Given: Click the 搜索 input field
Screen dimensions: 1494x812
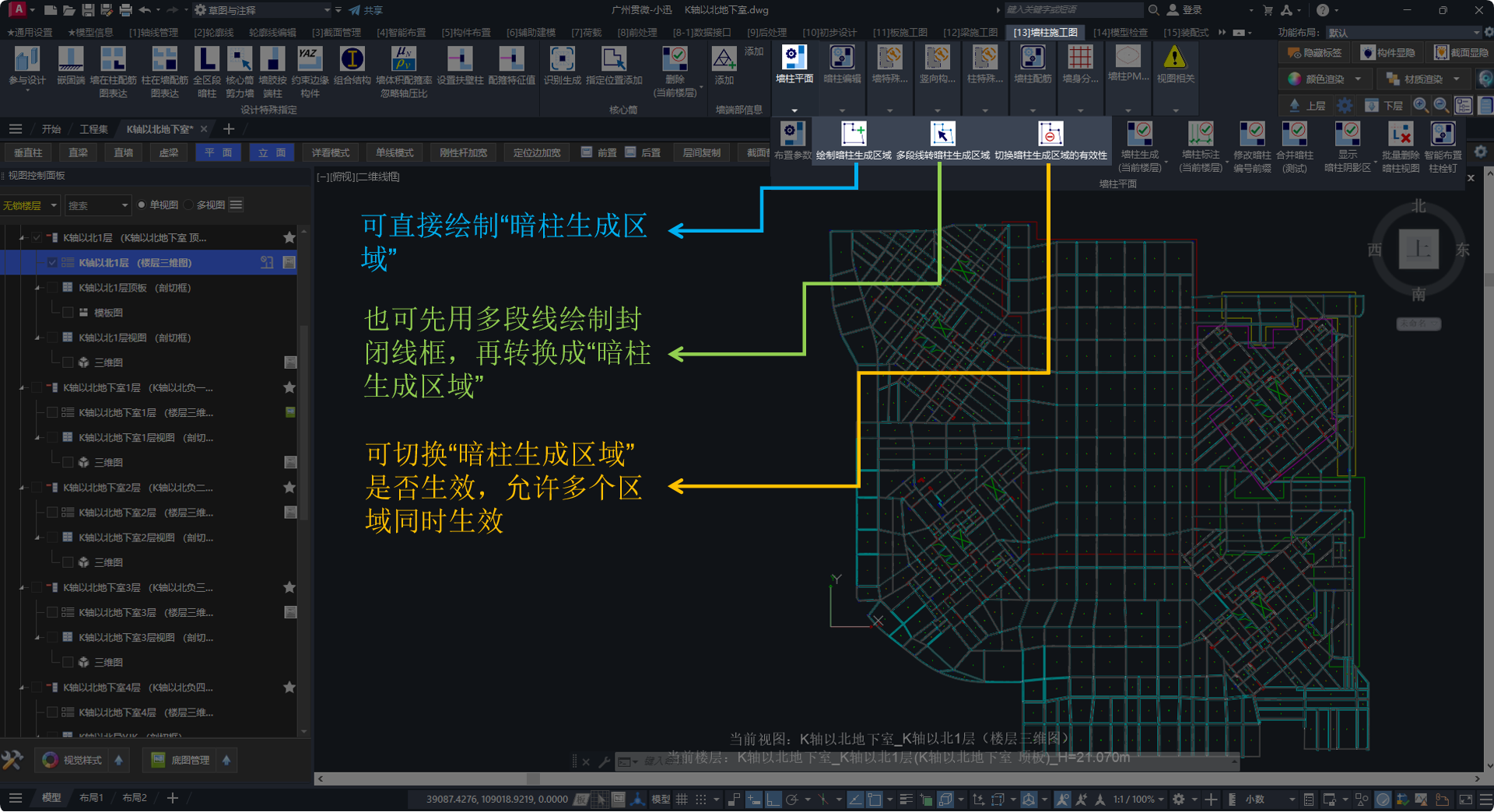Looking at the screenshot, I should 92,205.
